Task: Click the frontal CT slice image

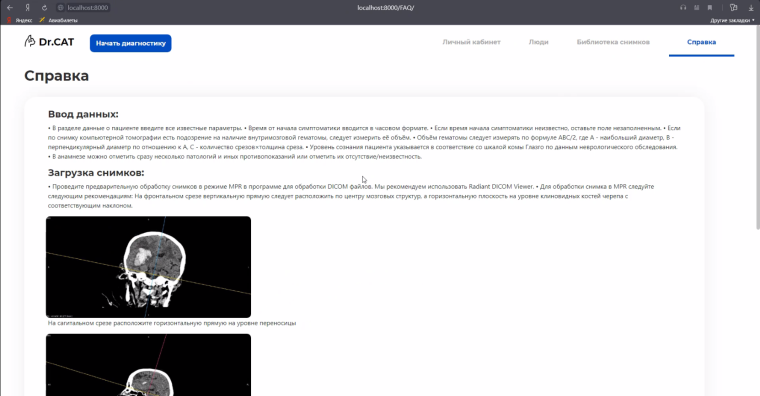Action: coord(148,267)
